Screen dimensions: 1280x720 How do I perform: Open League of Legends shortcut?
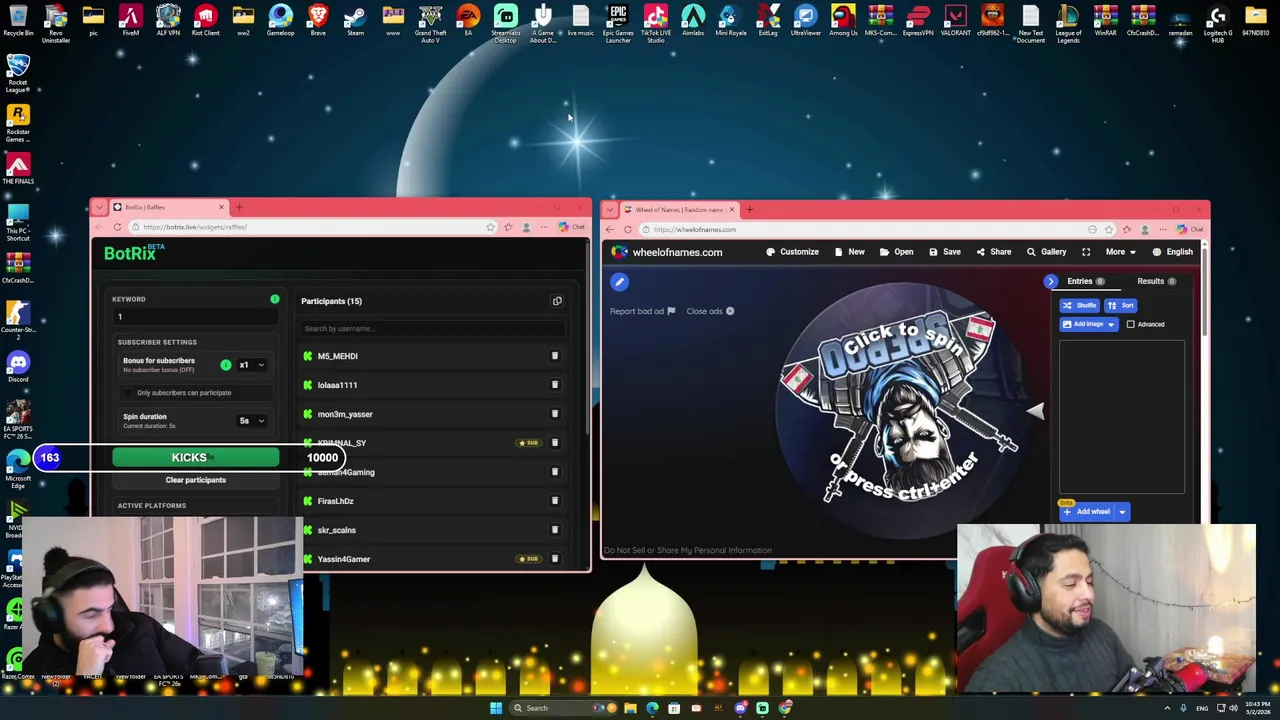[1068, 23]
